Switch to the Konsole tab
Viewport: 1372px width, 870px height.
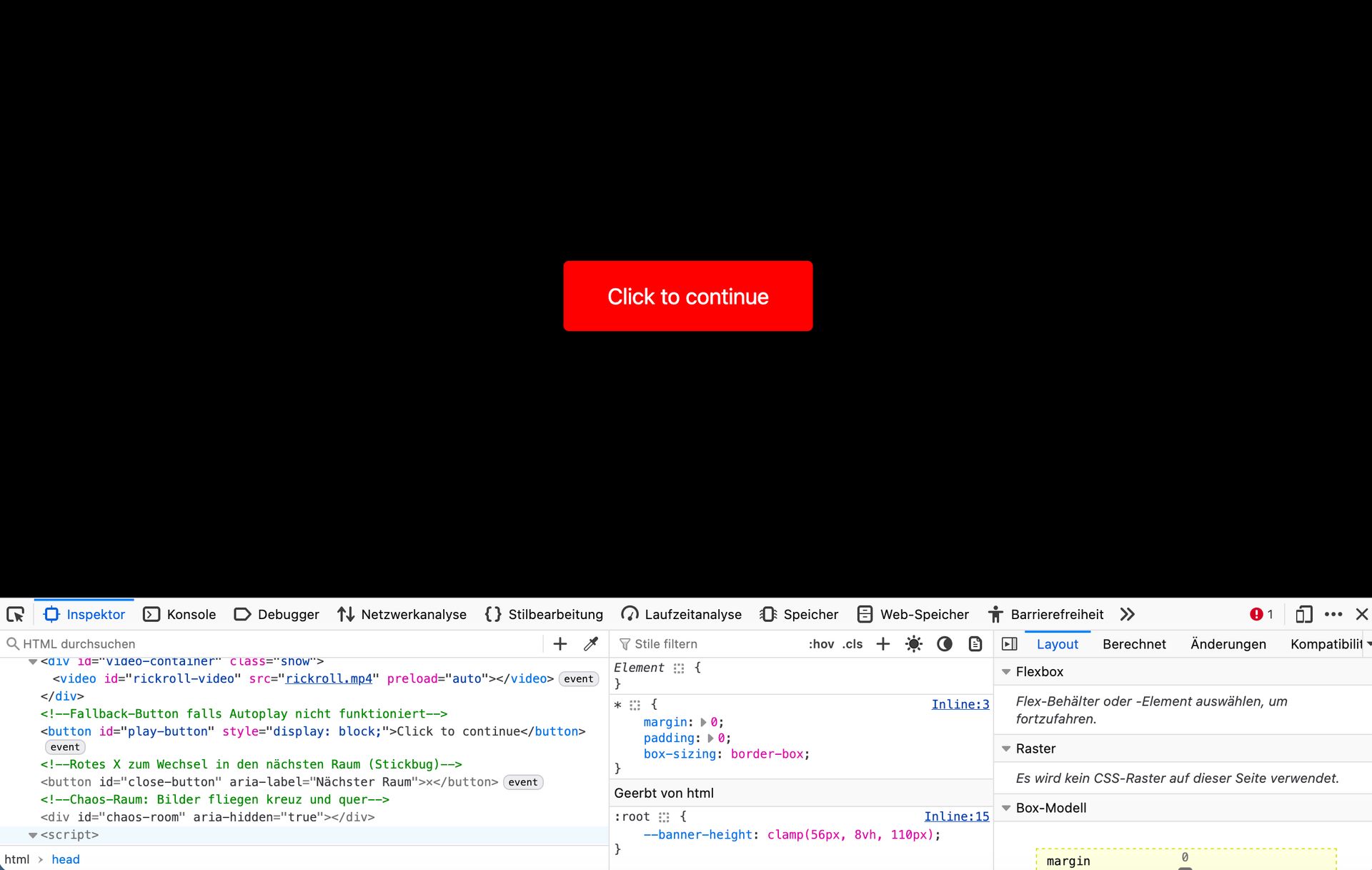tap(180, 615)
